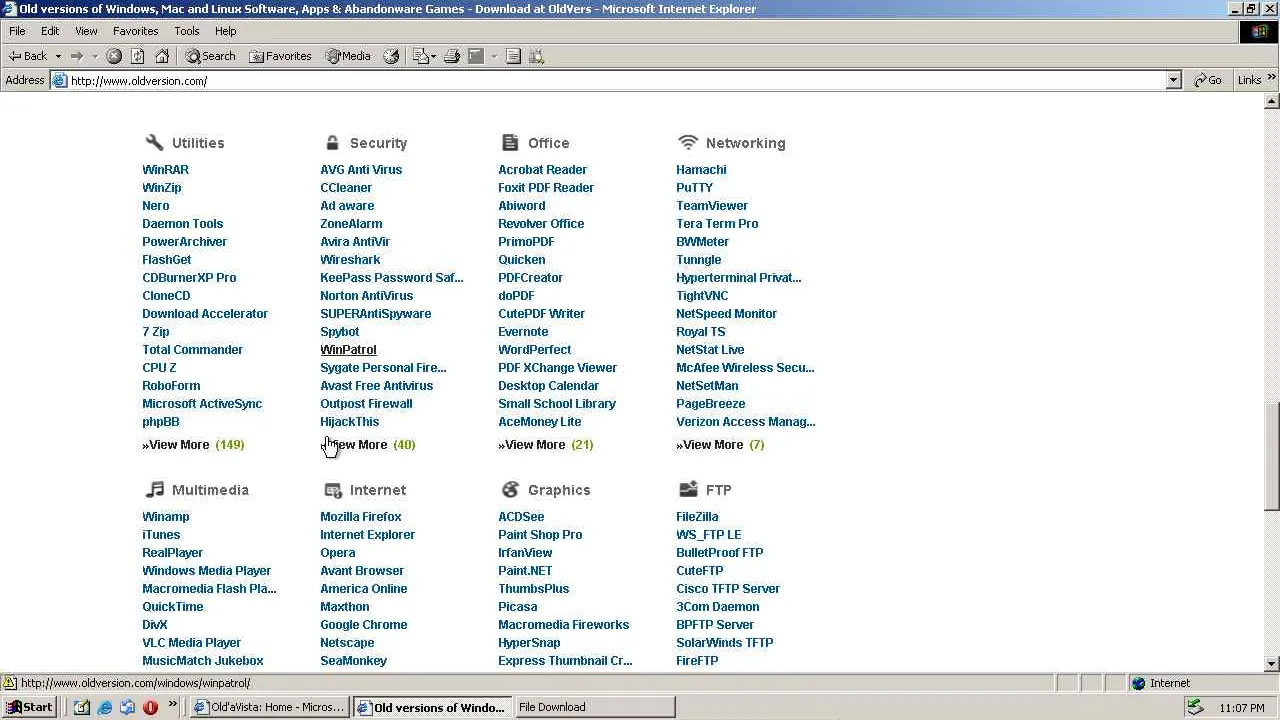The image size is (1280, 720).
Task: Click the vertical scrollbar down arrow
Action: click(x=1272, y=664)
